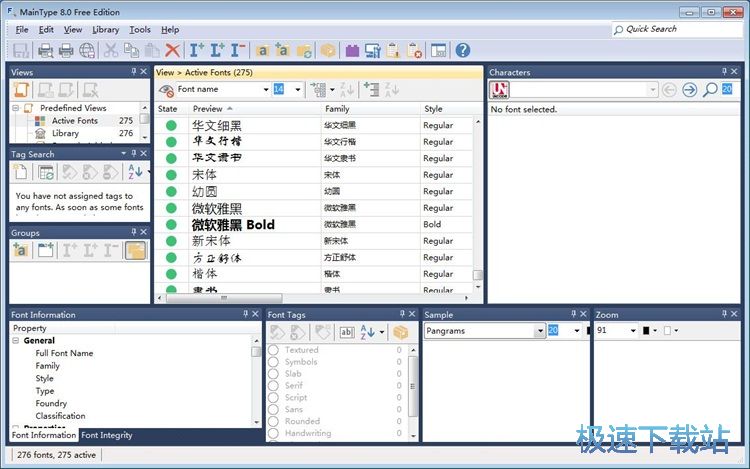This screenshot has width=750, height=469.
Task: Click the Help question mark toolbar icon
Action: (462, 50)
